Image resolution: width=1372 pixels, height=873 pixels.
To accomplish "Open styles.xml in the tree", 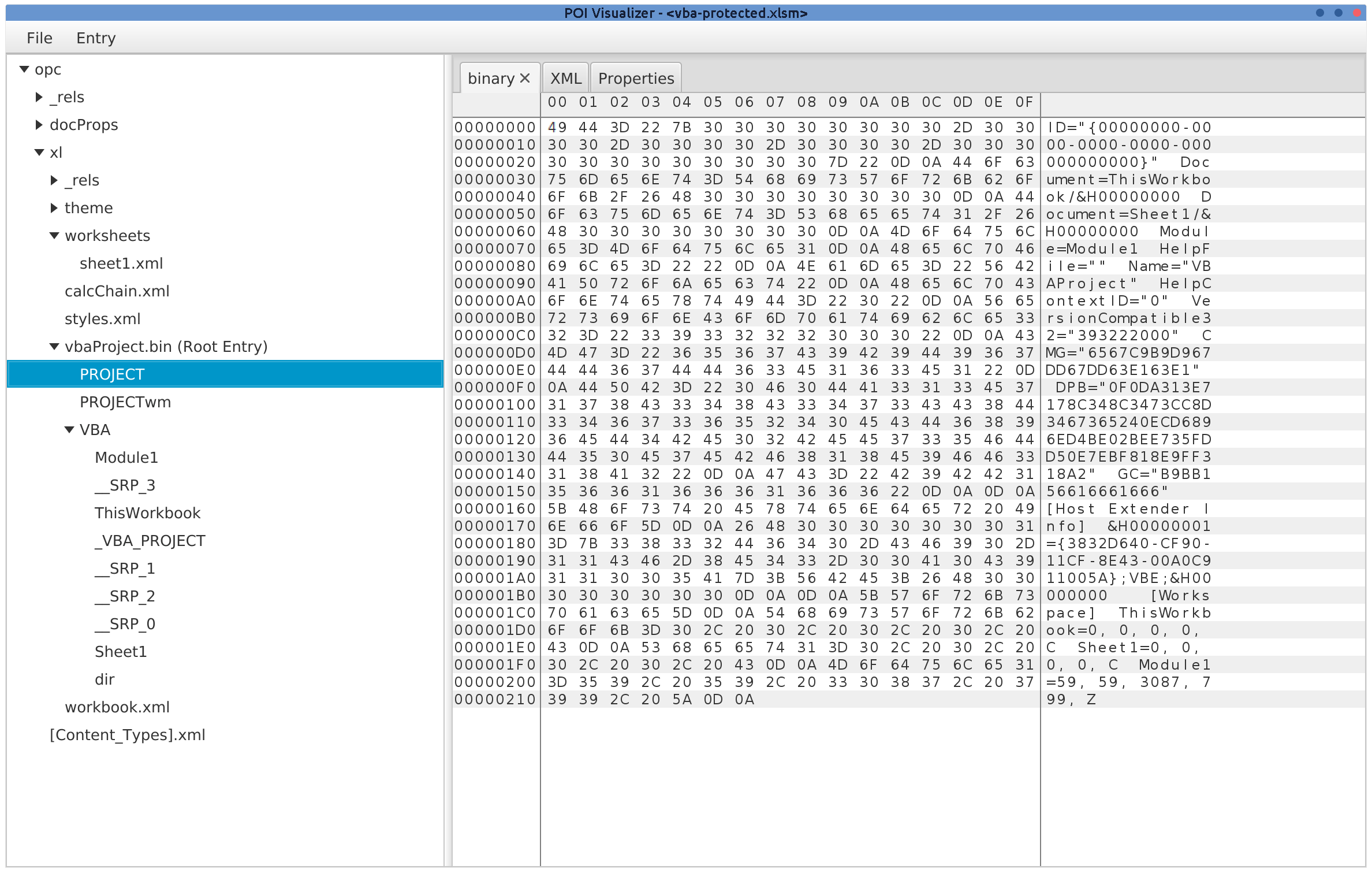I will pos(102,318).
